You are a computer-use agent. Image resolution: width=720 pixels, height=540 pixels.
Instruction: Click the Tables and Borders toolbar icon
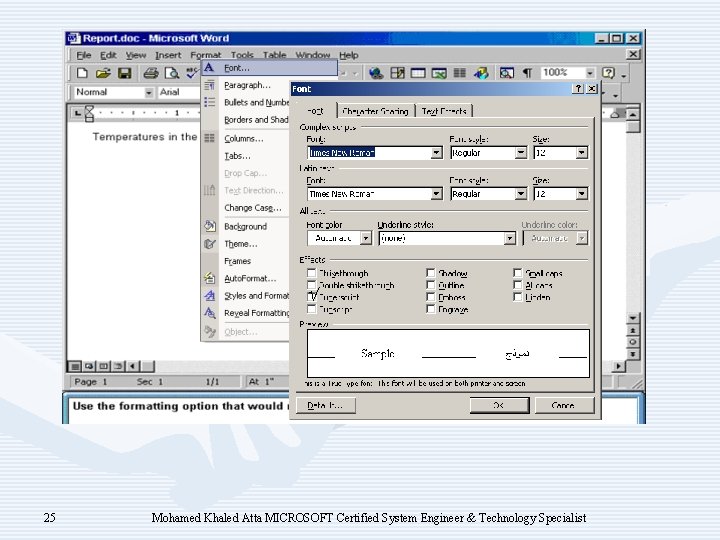pyautogui.click(x=397, y=73)
